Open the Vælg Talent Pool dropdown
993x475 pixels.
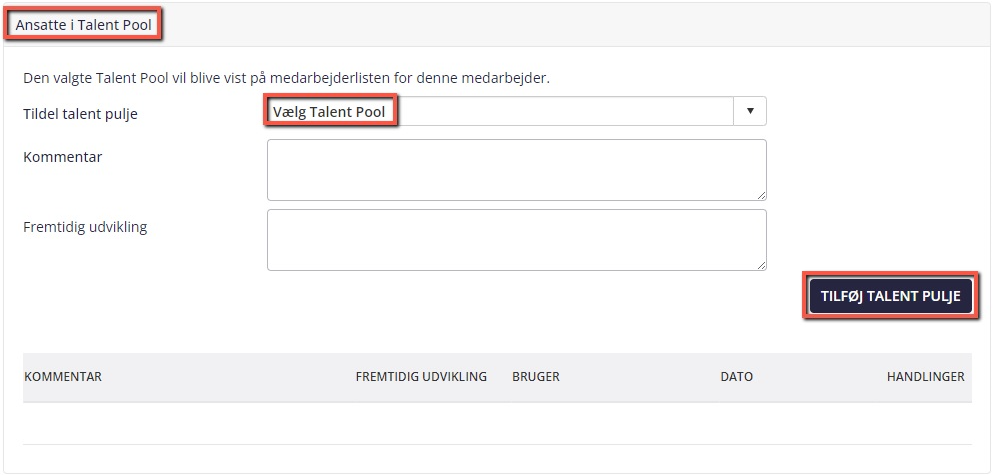(x=516, y=111)
